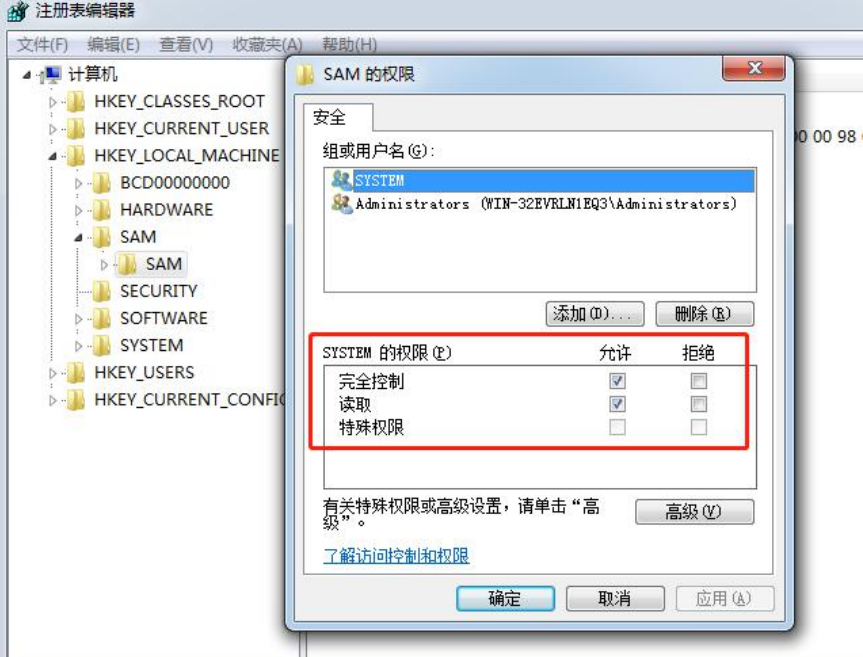Toggle Allow checkbox for 完全控制
The image size is (863, 657).
click(617, 381)
